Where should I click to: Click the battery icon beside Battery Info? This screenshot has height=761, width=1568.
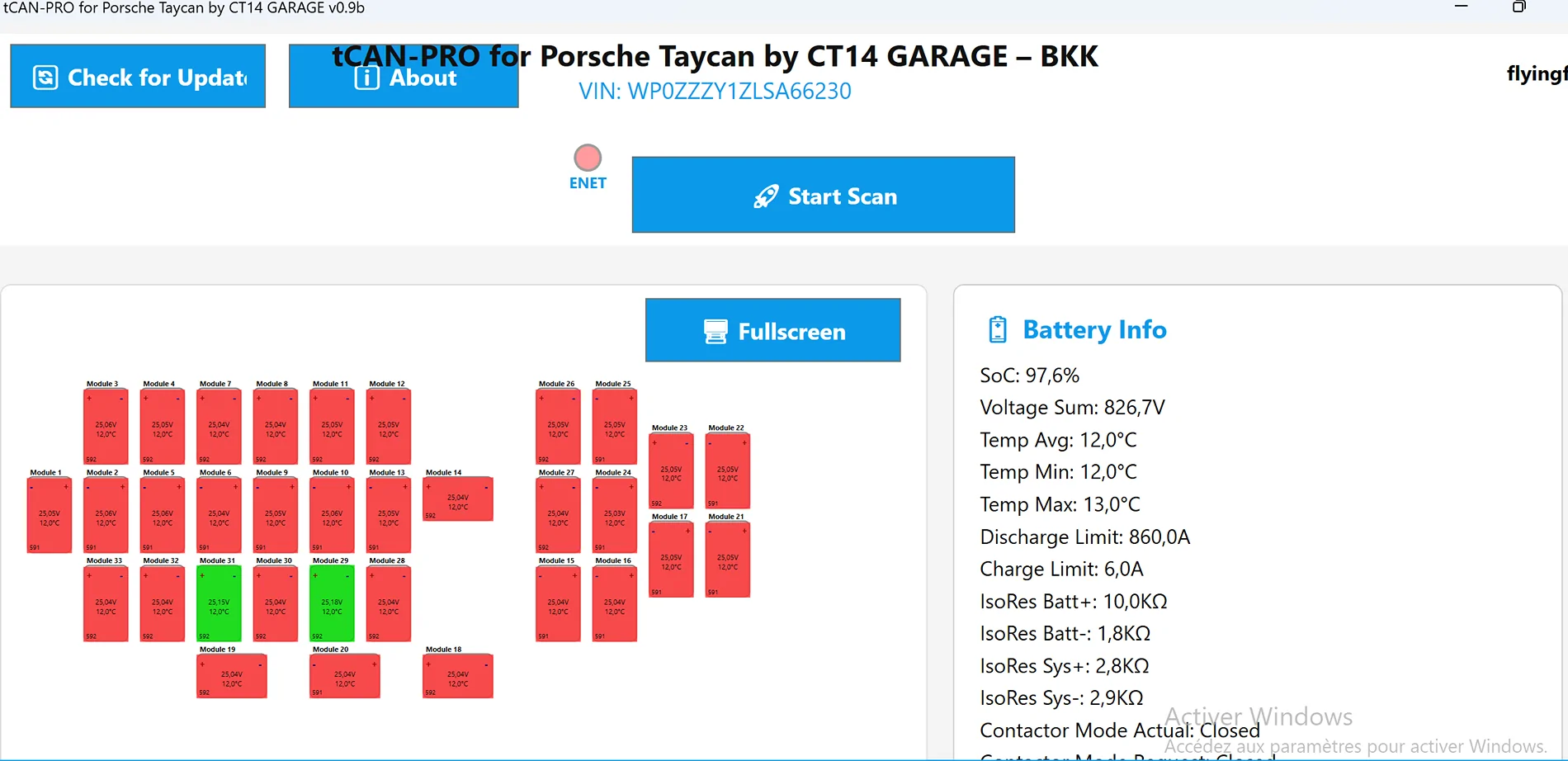(998, 329)
